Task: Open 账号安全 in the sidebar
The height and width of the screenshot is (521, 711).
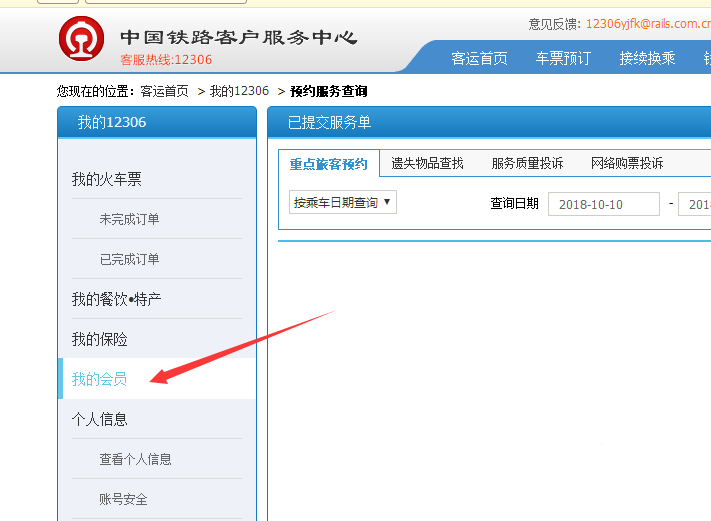Action: [123, 499]
